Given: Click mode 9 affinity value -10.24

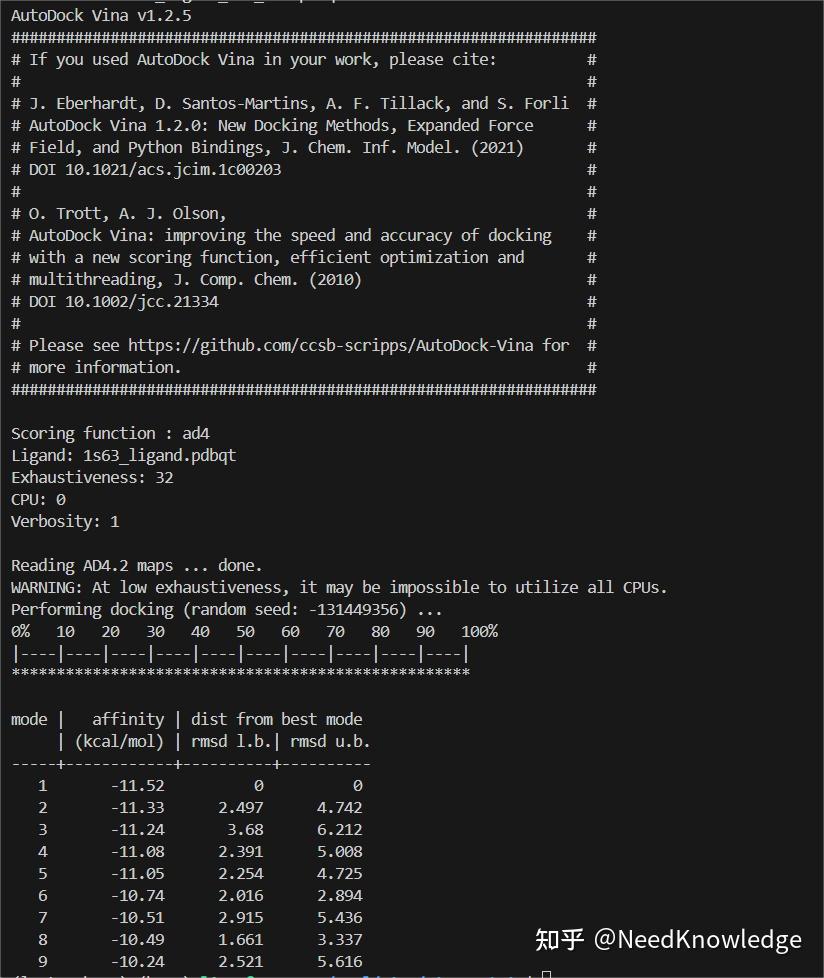Looking at the screenshot, I should (x=138, y=961).
